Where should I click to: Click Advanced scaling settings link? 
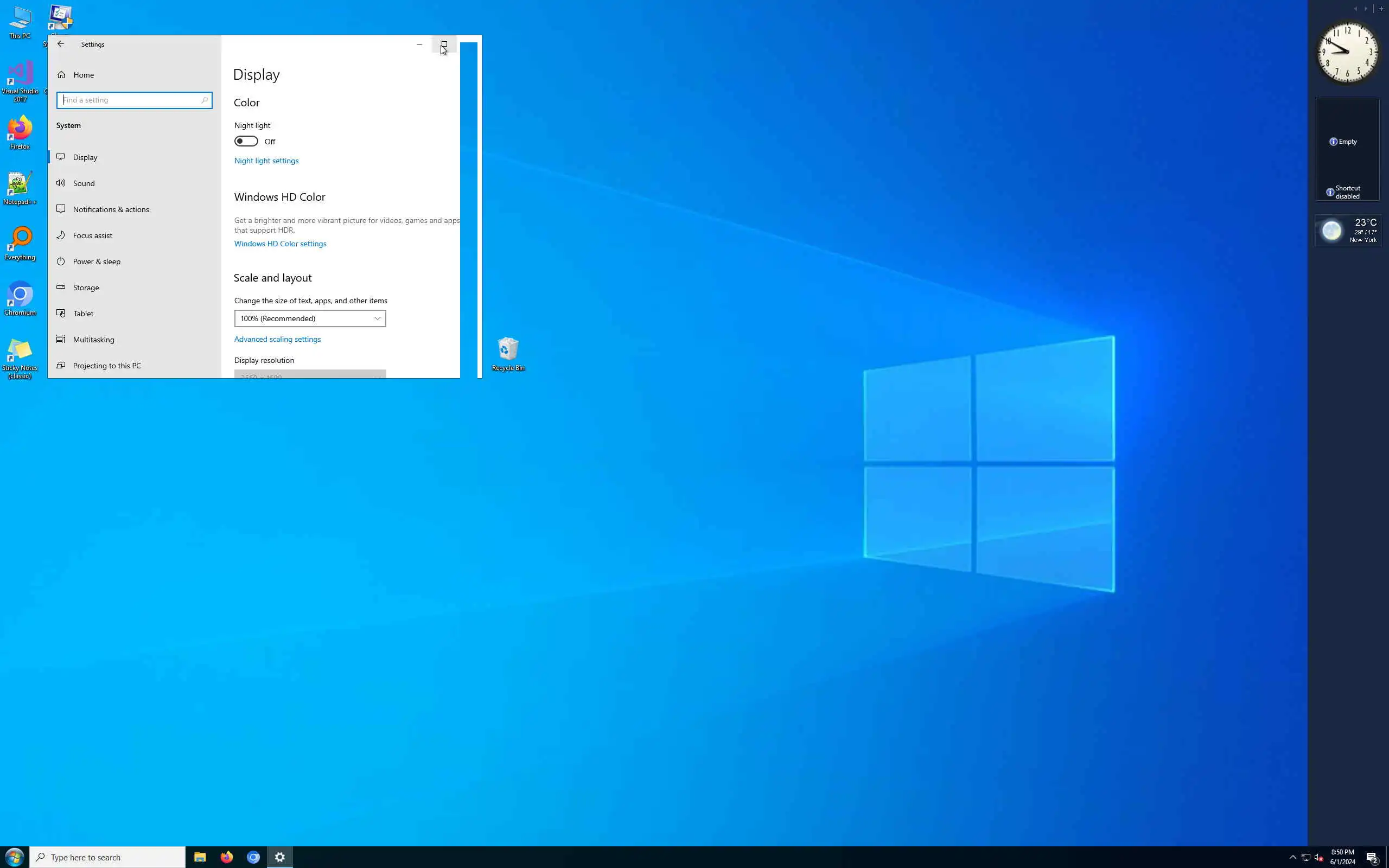[277, 339]
